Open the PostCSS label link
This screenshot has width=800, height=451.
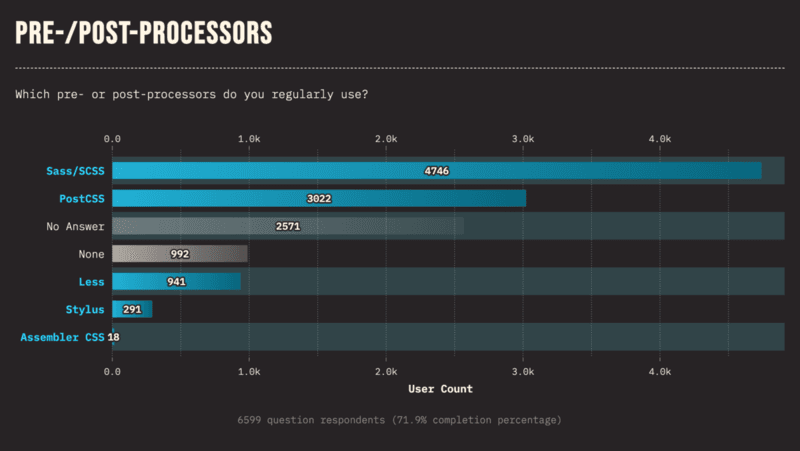coord(82,198)
